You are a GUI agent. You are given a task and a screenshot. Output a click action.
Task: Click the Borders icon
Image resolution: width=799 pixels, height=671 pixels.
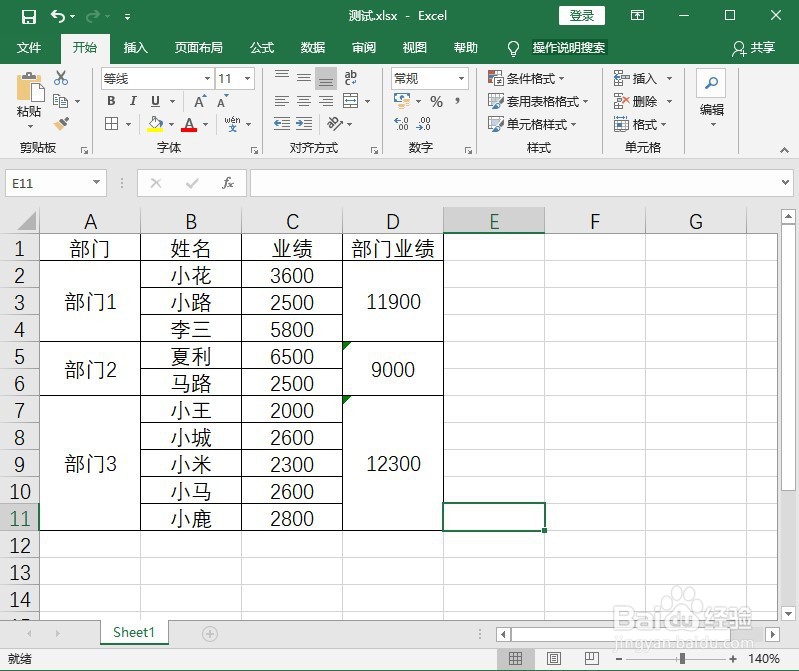[x=112, y=123]
